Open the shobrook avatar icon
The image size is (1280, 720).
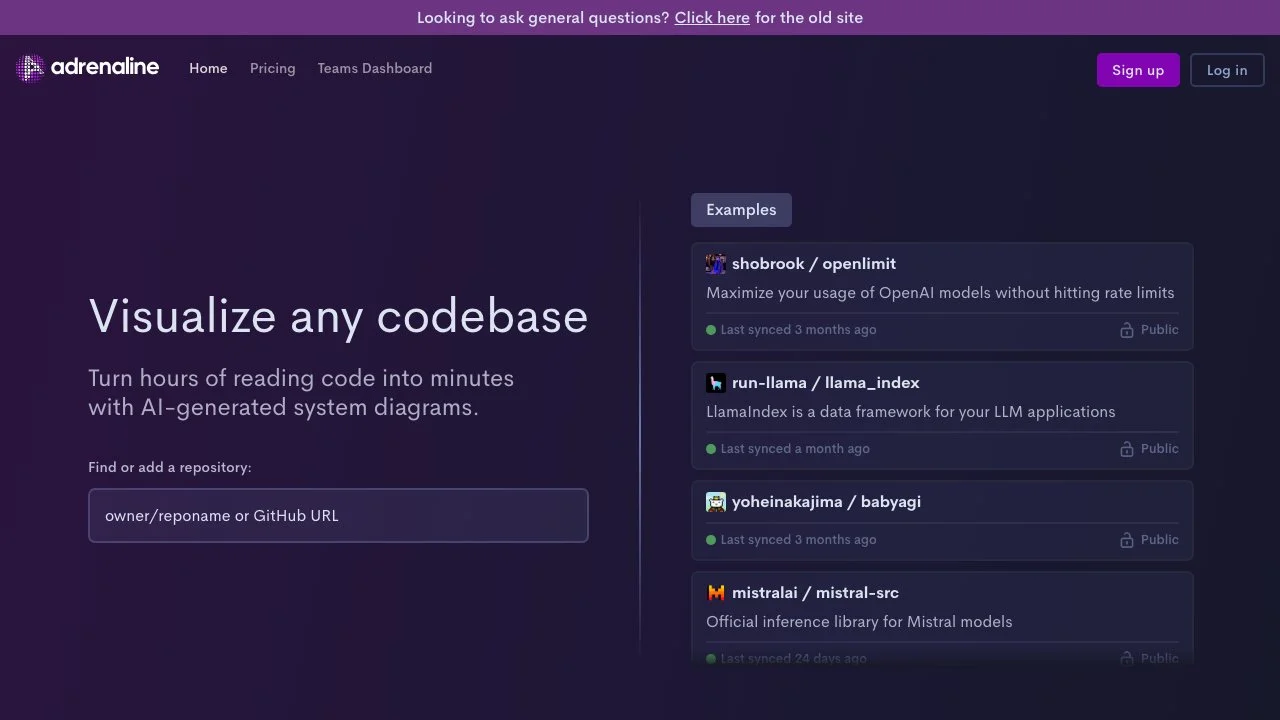pos(716,264)
